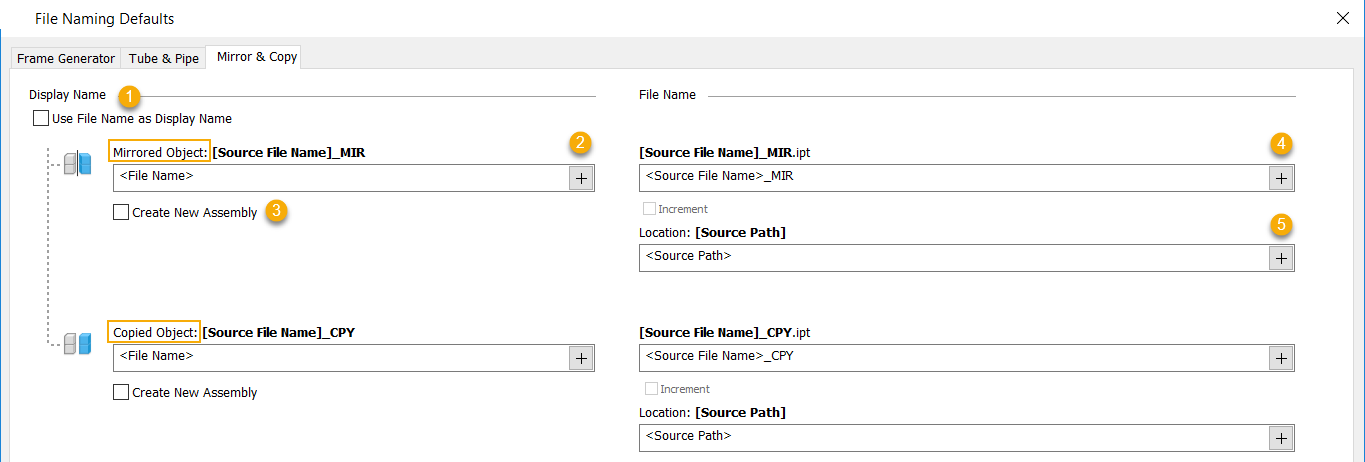Viewport: 1365px width, 462px height.
Task: Click plus button beside Copied Object location field
Action: tap(1281, 437)
